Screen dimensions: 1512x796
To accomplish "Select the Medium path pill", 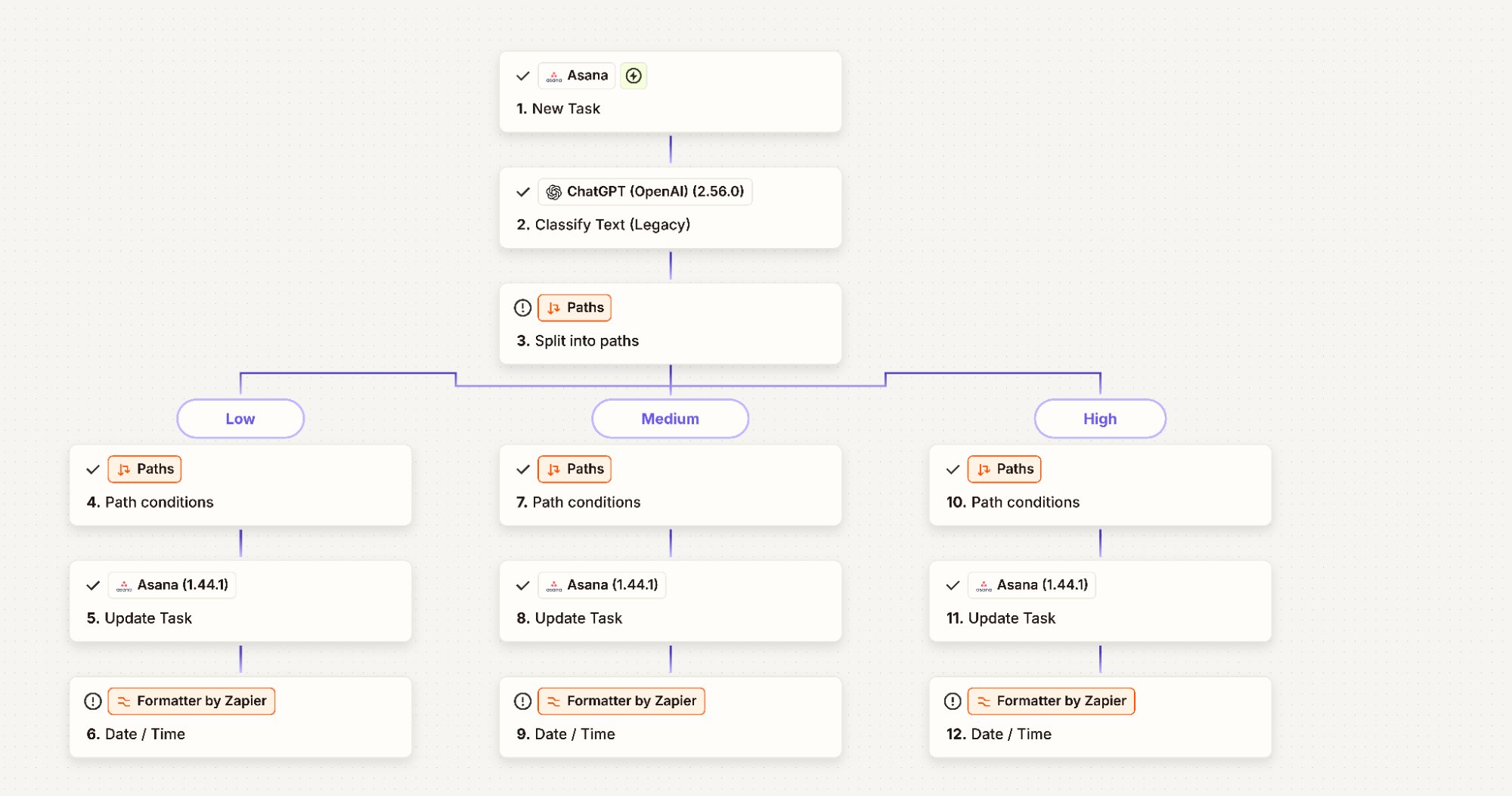I will click(670, 418).
